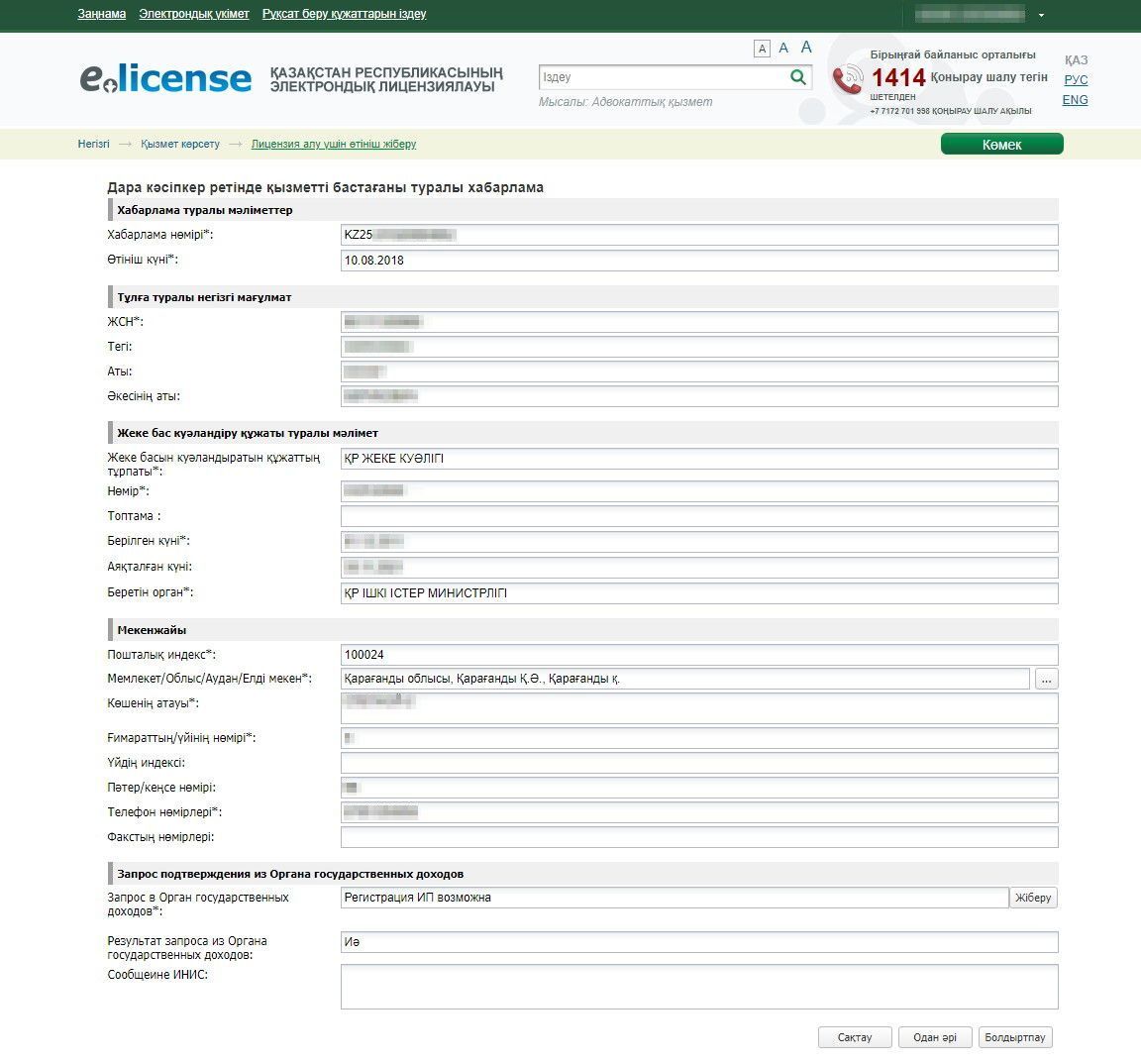Click the empty Топтама field
This screenshot has height=1064, width=1141.
(699, 516)
